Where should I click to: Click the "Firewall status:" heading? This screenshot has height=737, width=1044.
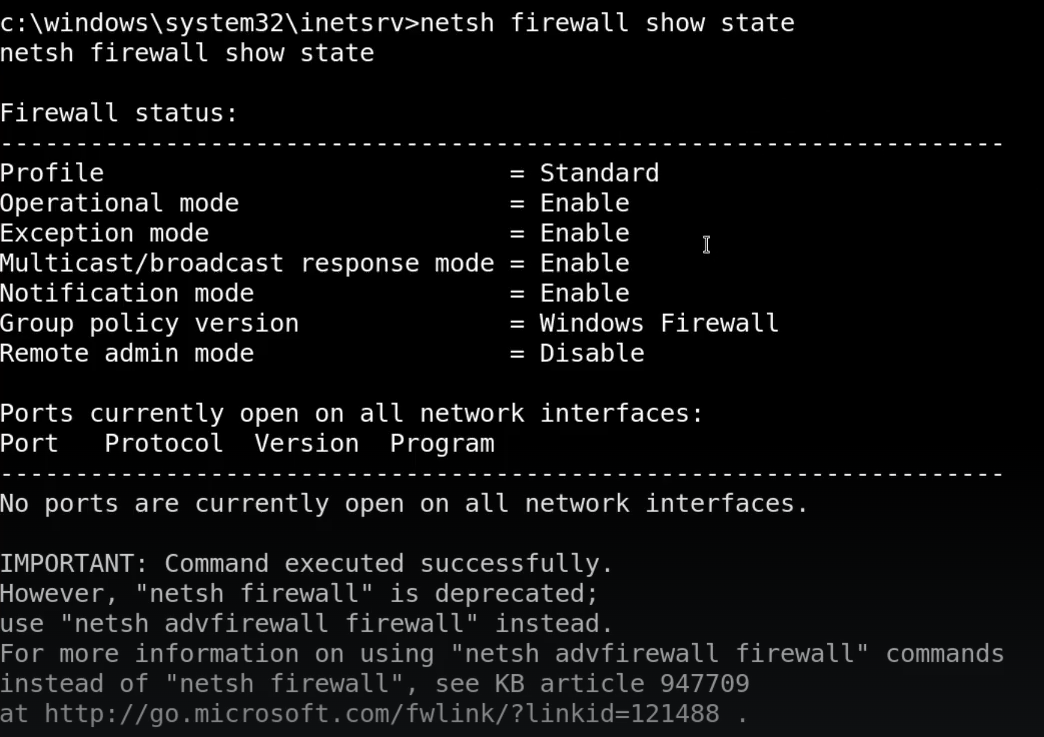(119, 113)
